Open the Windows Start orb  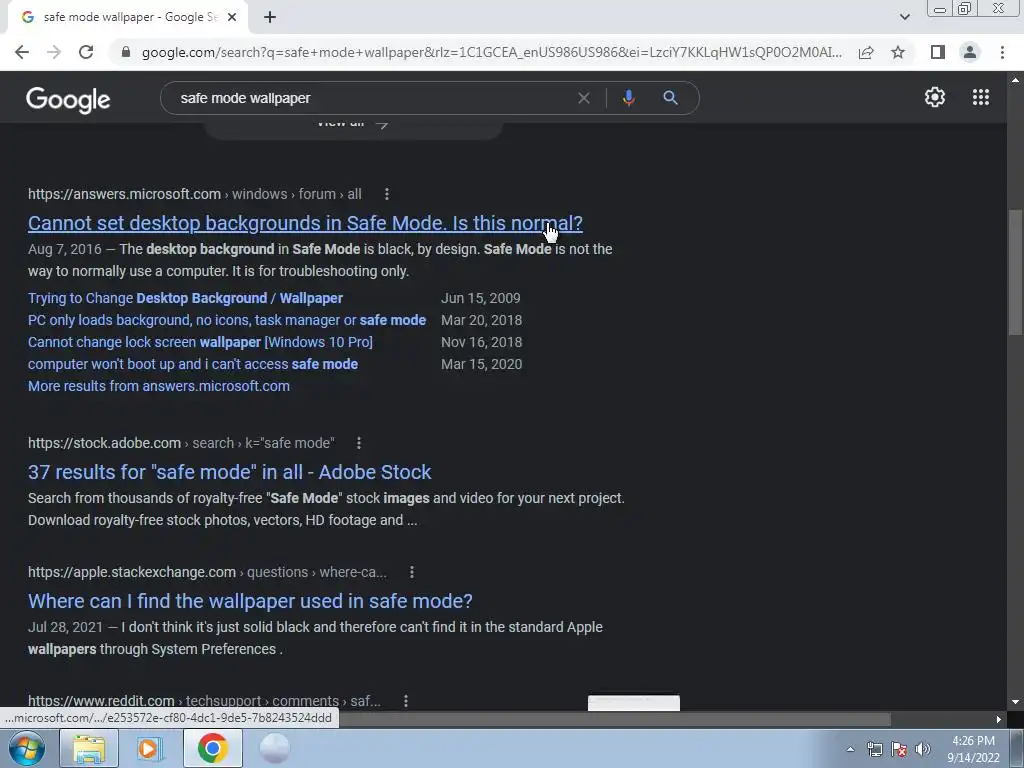pyautogui.click(x=27, y=748)
